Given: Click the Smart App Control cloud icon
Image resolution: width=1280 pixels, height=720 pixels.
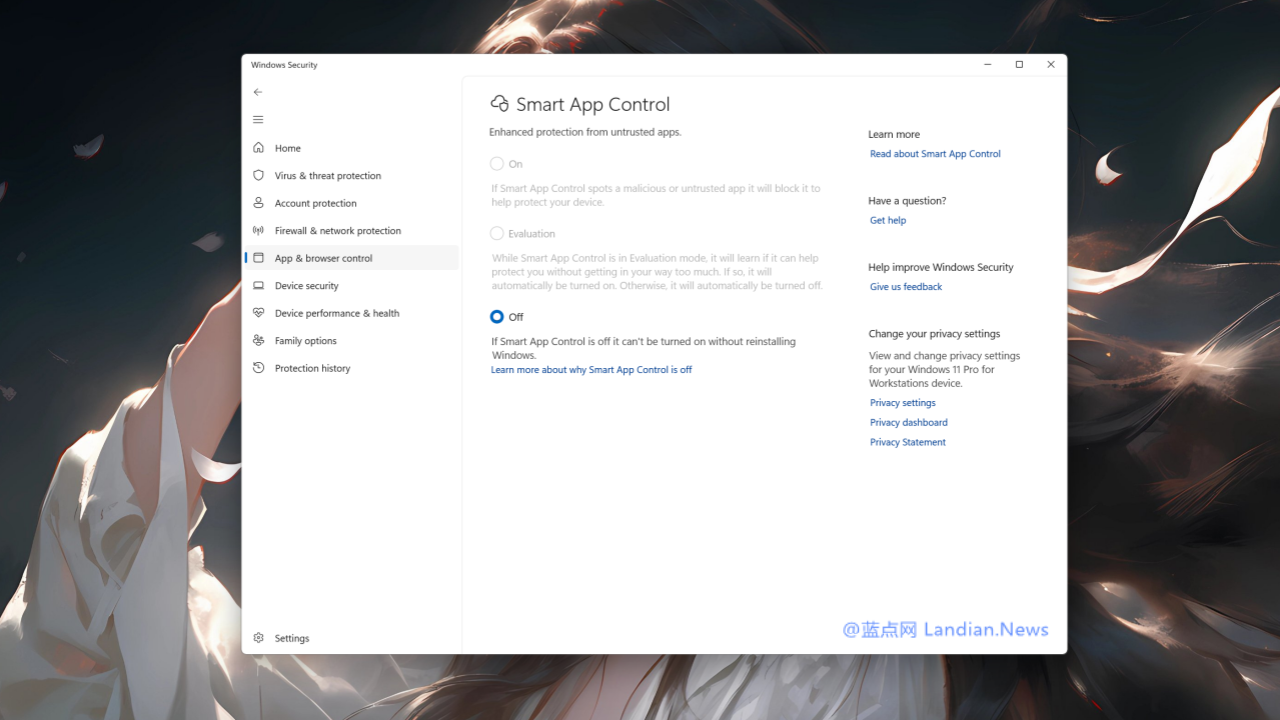Looking at the screenshot, I should pos(499,104).
